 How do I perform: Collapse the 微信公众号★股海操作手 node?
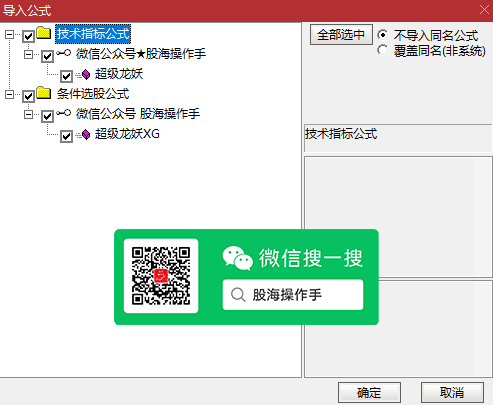[29, 54]
